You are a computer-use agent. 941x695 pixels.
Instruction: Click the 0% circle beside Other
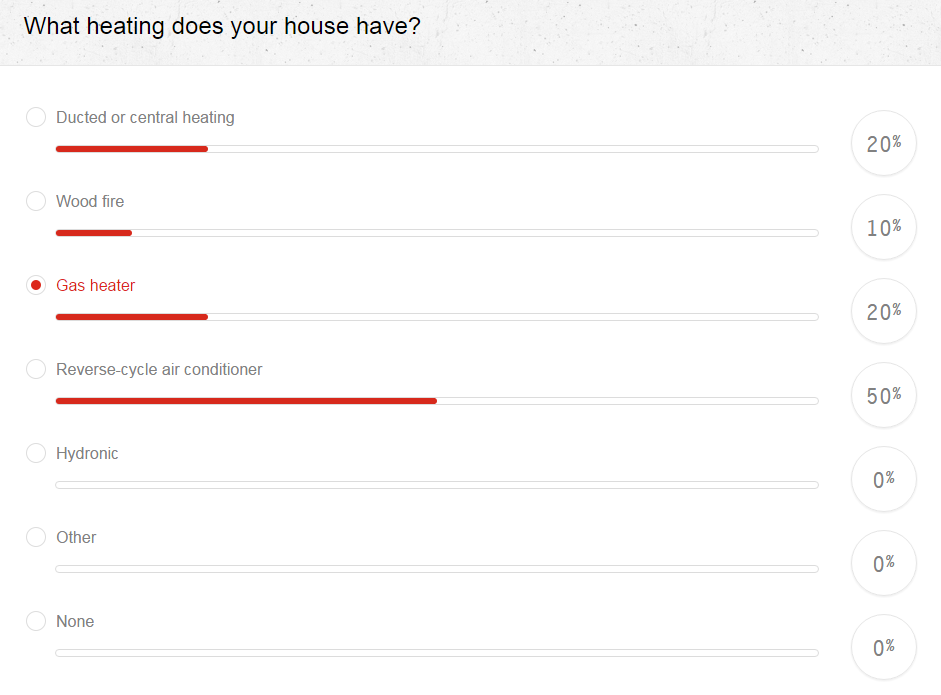pyautogui.click(x=883, y=563)
